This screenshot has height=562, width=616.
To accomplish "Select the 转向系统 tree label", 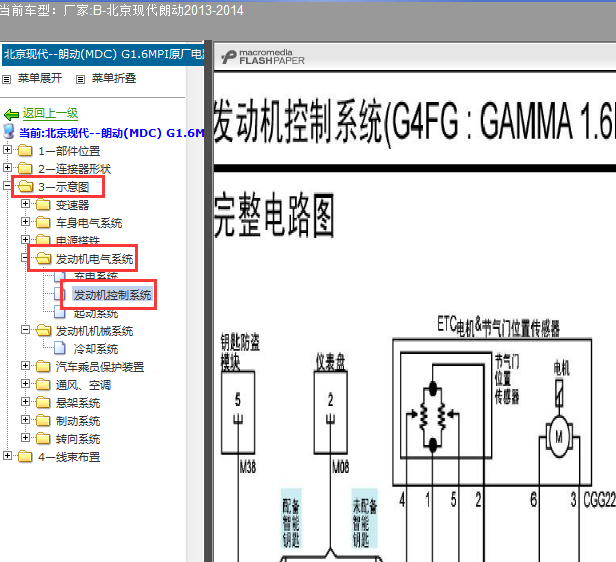I will click(x=78, y=439).
